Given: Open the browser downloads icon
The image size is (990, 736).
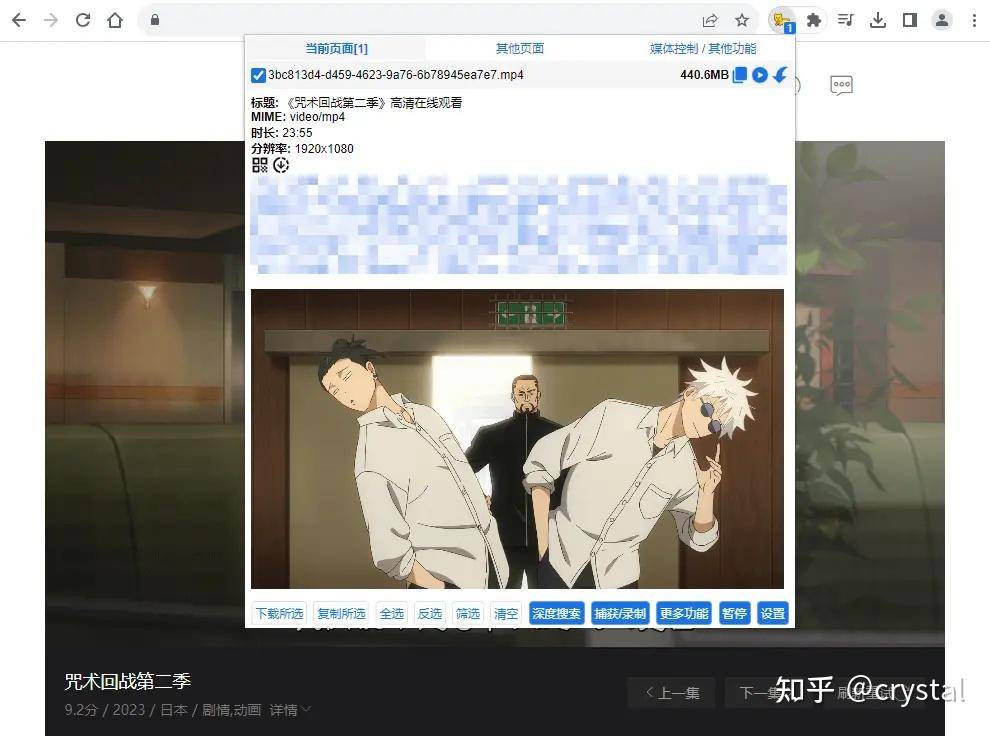Looking at the screenshot, I should pos(878,20).
